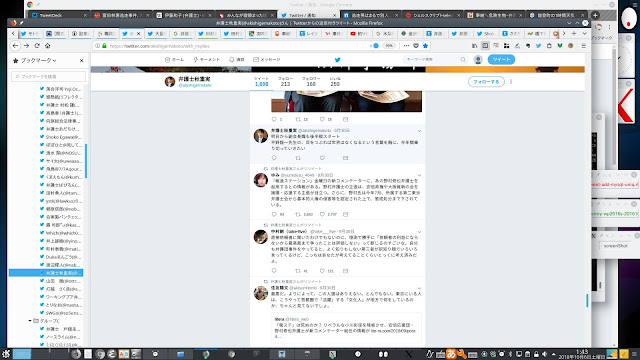Open the SWS bookmark above グループC
The height and width of the screenshot is (360, 640).
[x=61, y=313]
